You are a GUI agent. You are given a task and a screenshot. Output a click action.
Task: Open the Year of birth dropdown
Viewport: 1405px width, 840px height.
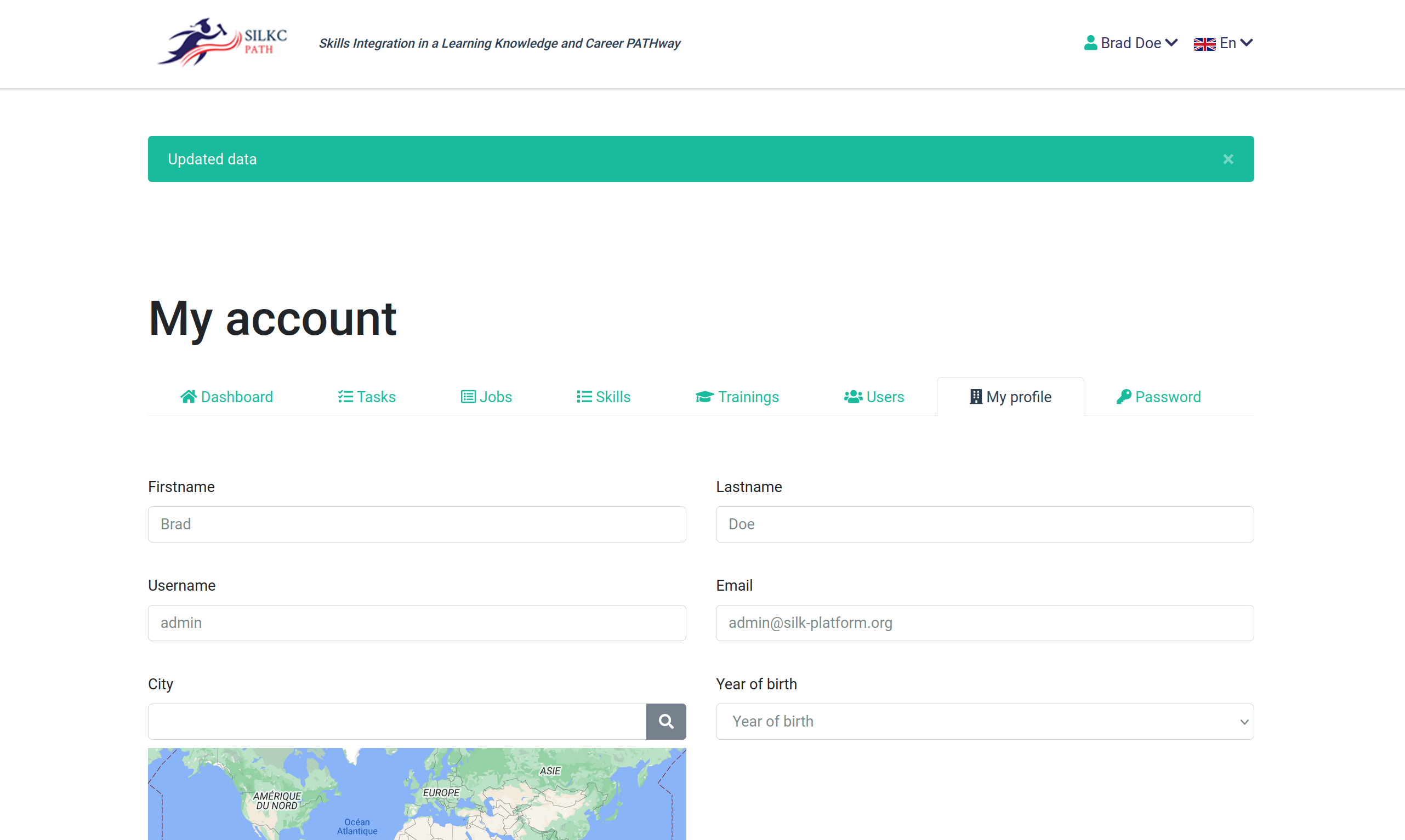pyautogui.click(x=984, y=721)
